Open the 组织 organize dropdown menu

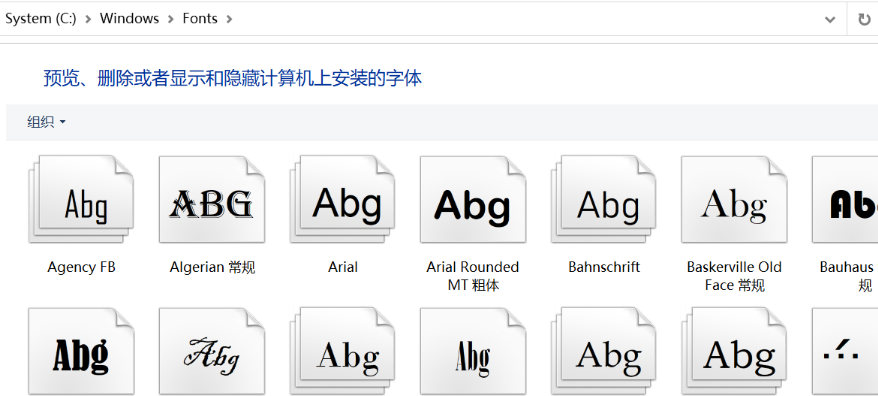[46, 122]
